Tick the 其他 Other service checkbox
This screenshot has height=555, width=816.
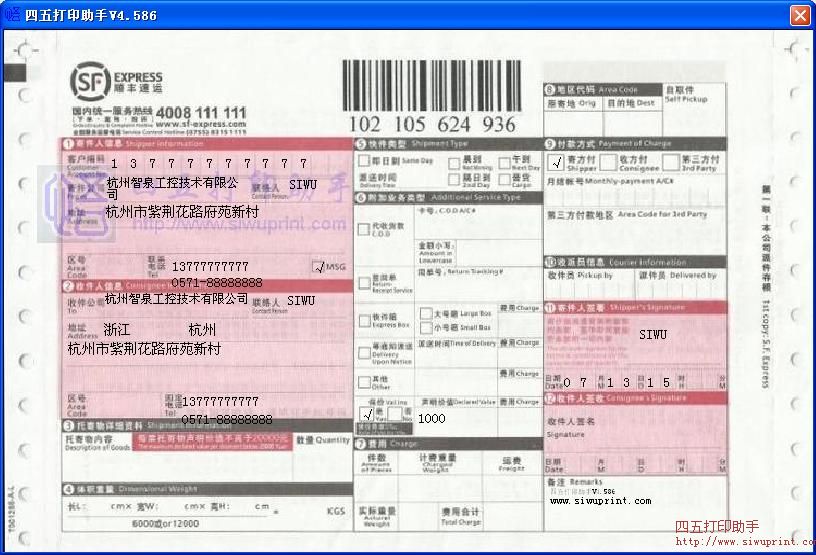(364, 382)
